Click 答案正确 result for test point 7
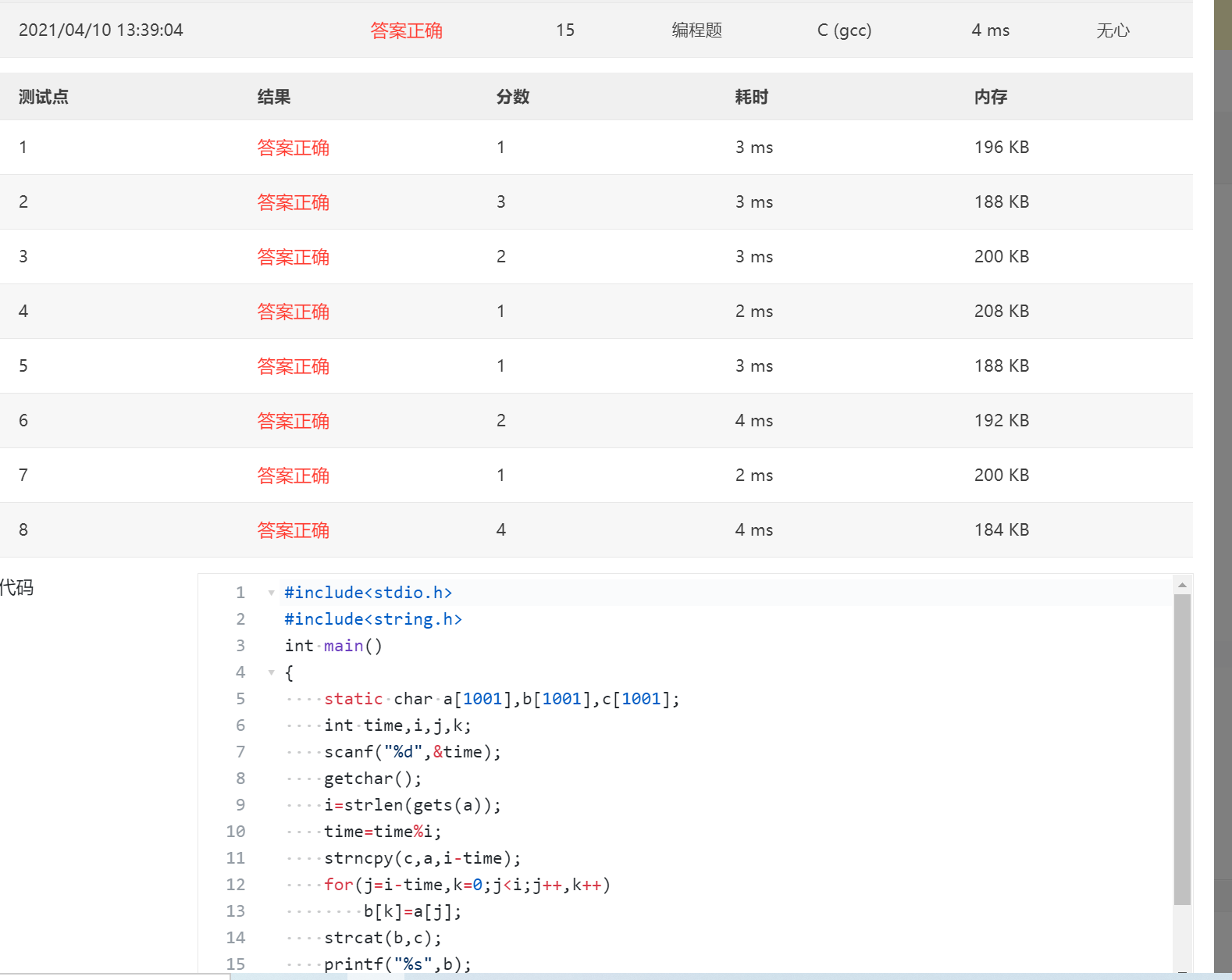 [294, 476]
